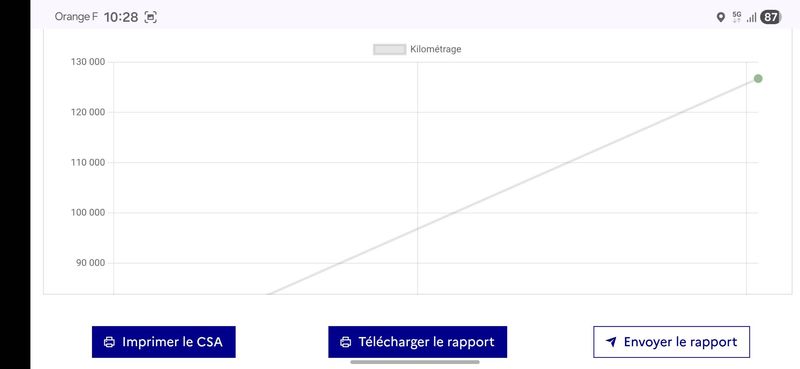The image size is (800, 369).
Task: Click the 100 000 y-axis label
Action: click(x=88, y=213)
